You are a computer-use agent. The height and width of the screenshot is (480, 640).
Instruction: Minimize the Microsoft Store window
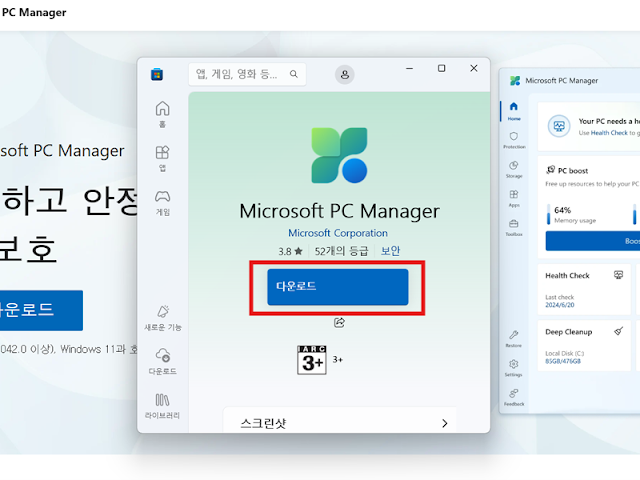[409, 69]
